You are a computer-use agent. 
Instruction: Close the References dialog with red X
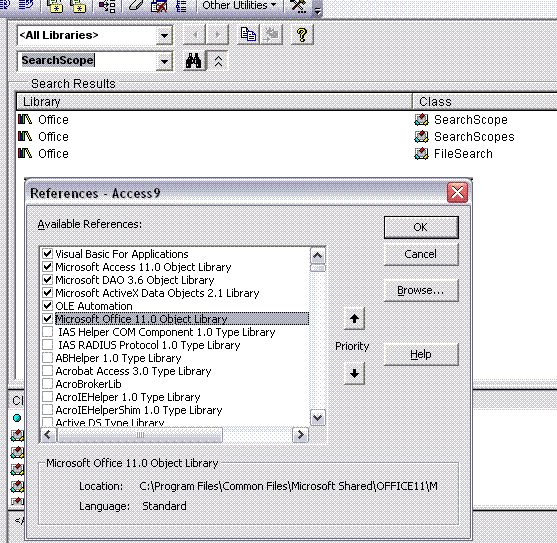coord(457,193)
